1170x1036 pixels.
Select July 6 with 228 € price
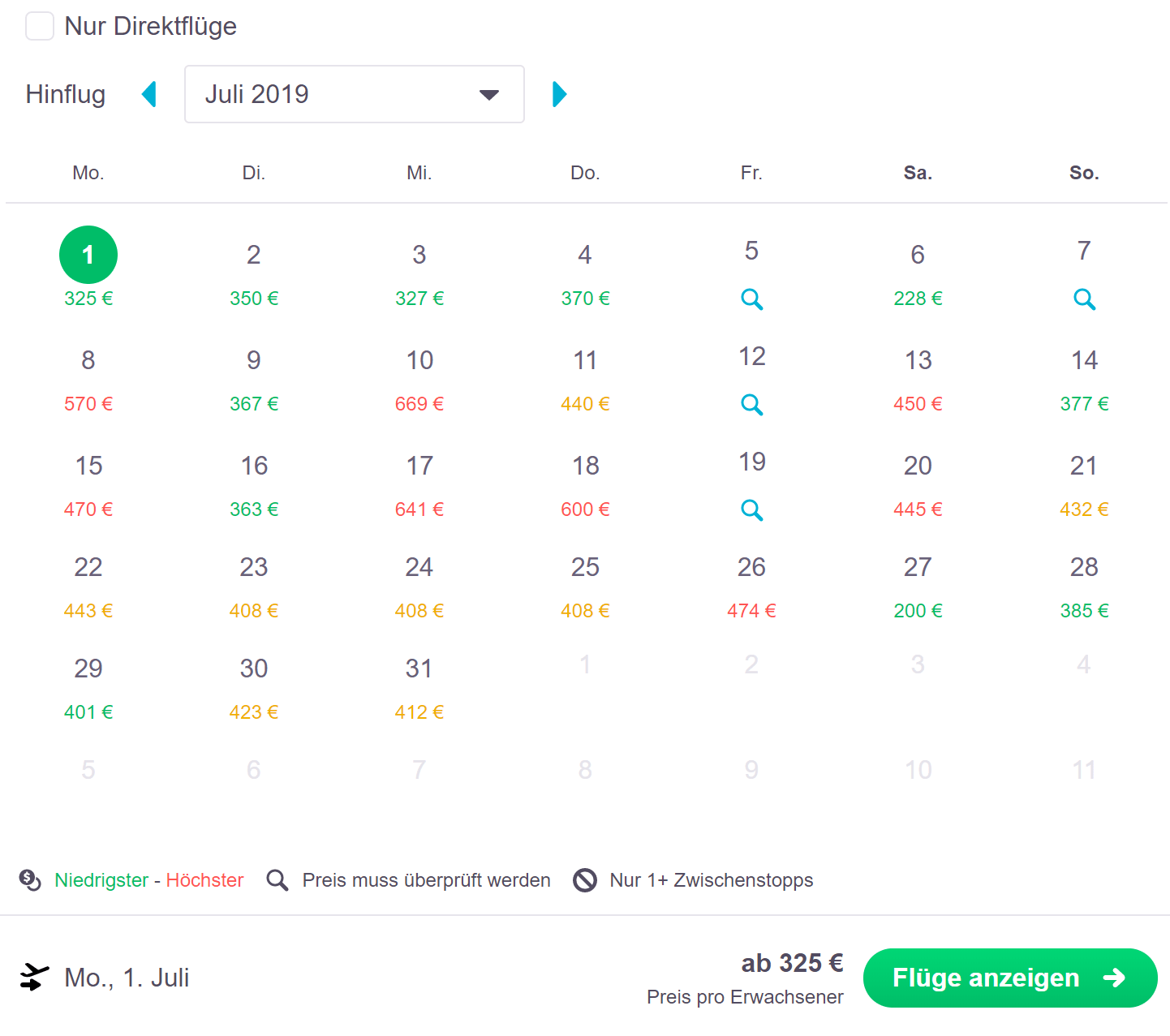(x=918, y=274)
